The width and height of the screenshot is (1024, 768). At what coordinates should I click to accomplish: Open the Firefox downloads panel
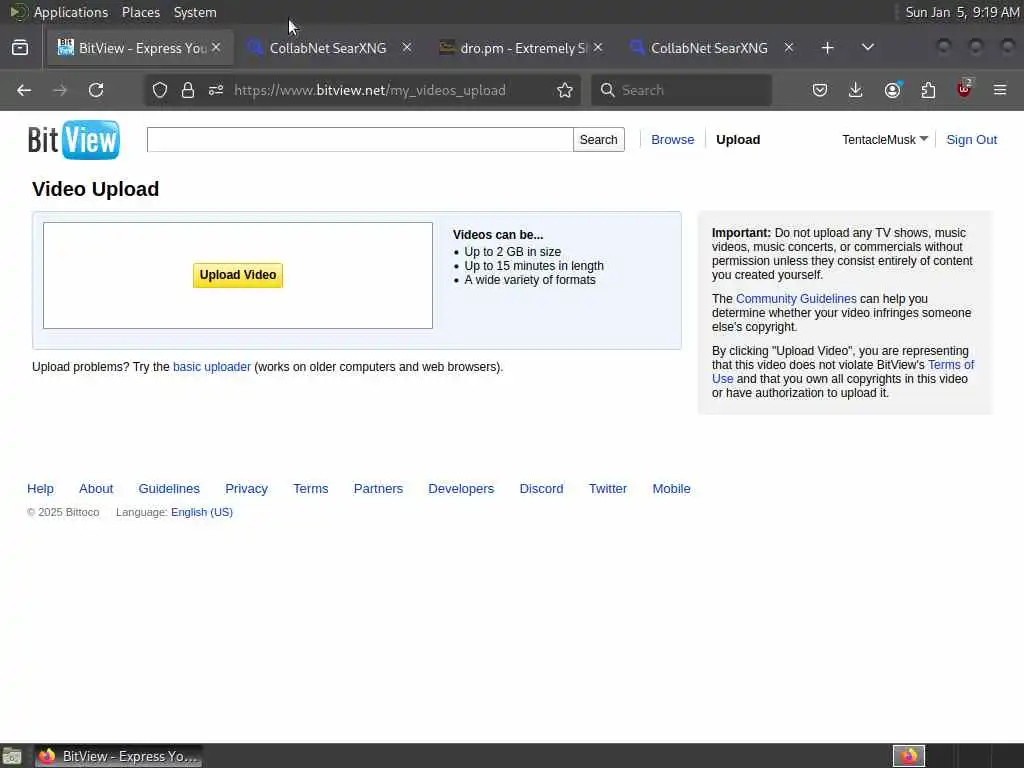[x=856, y=90]
